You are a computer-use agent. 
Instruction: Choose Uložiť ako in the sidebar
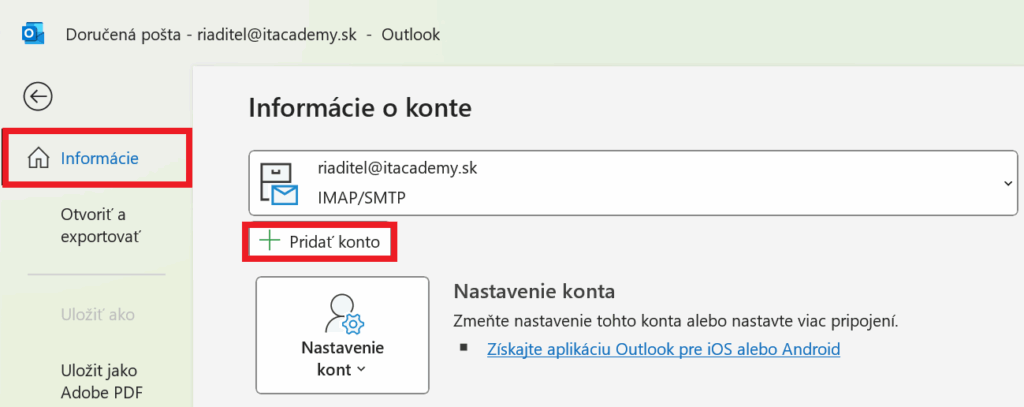[x=97, y=315]
